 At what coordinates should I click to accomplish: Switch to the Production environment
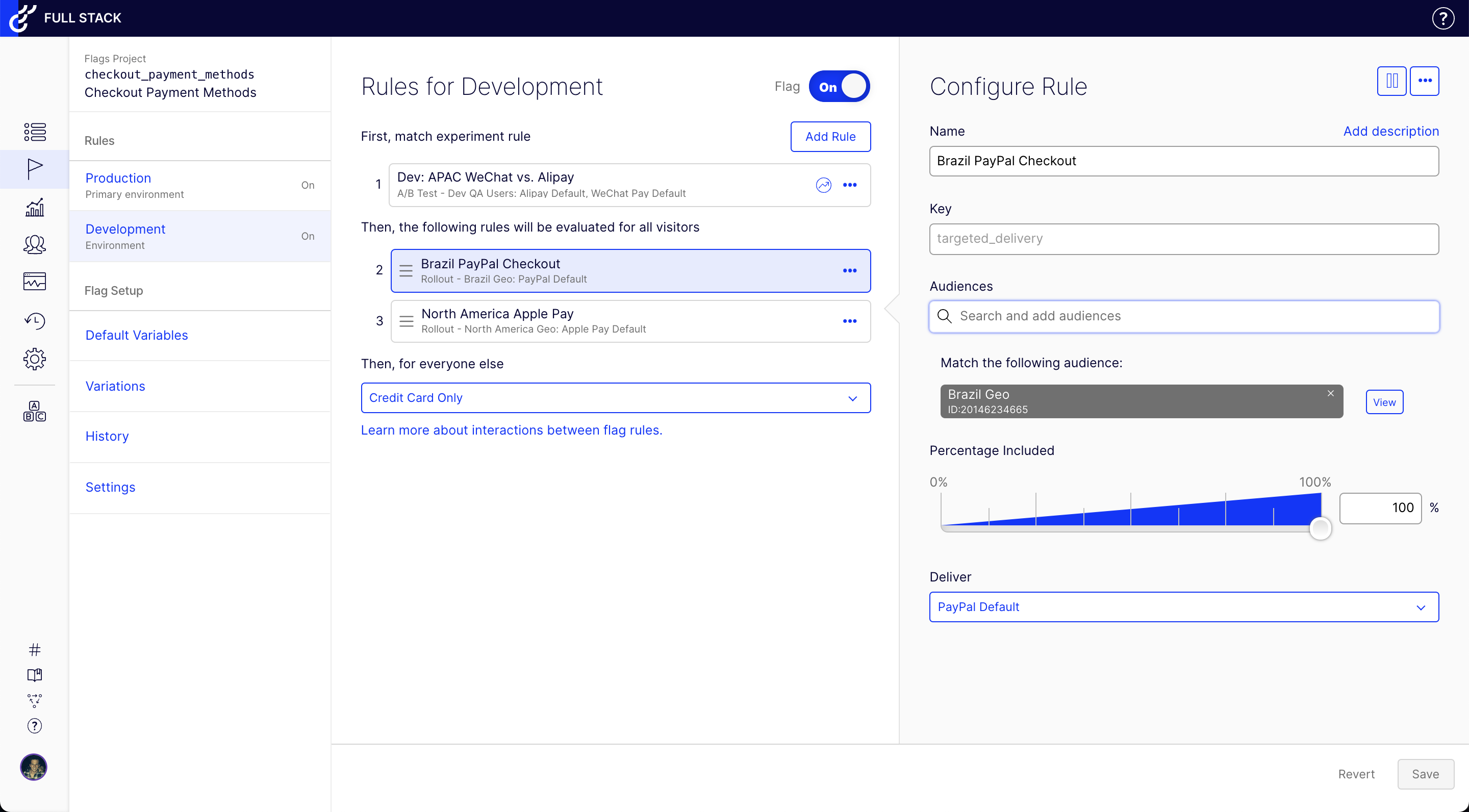point(118,178)
